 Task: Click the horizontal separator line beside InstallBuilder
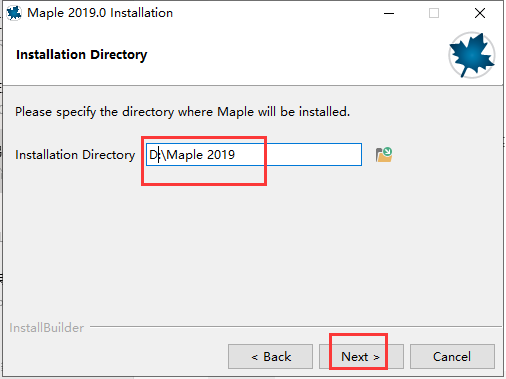tap(296, 326)
